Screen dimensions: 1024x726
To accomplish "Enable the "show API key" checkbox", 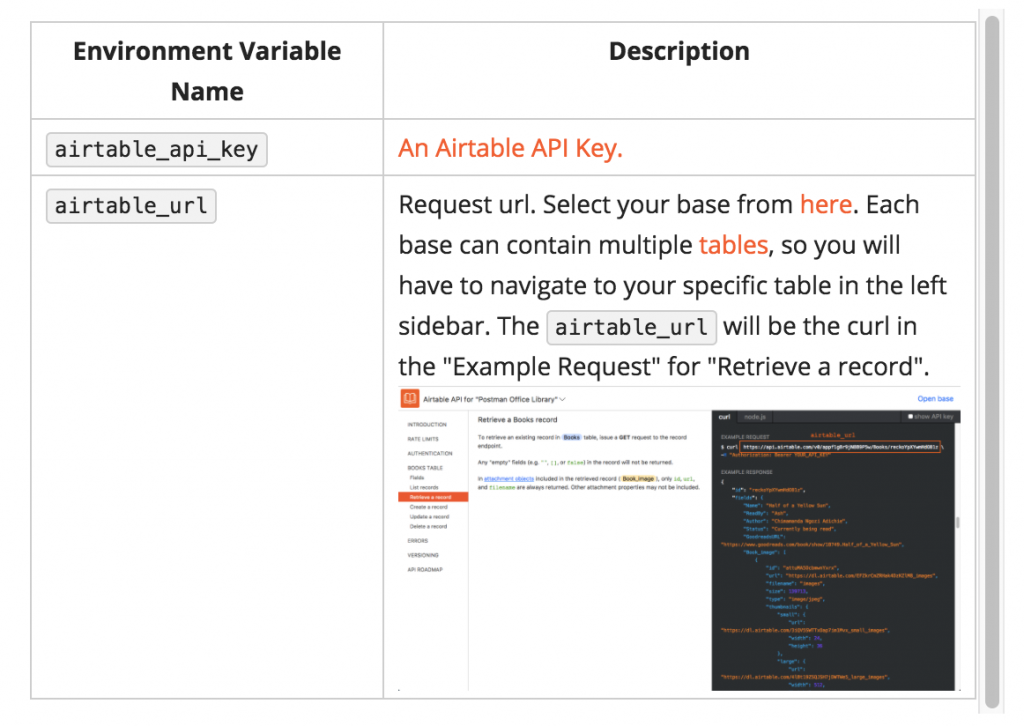I will tap(910, 417).
